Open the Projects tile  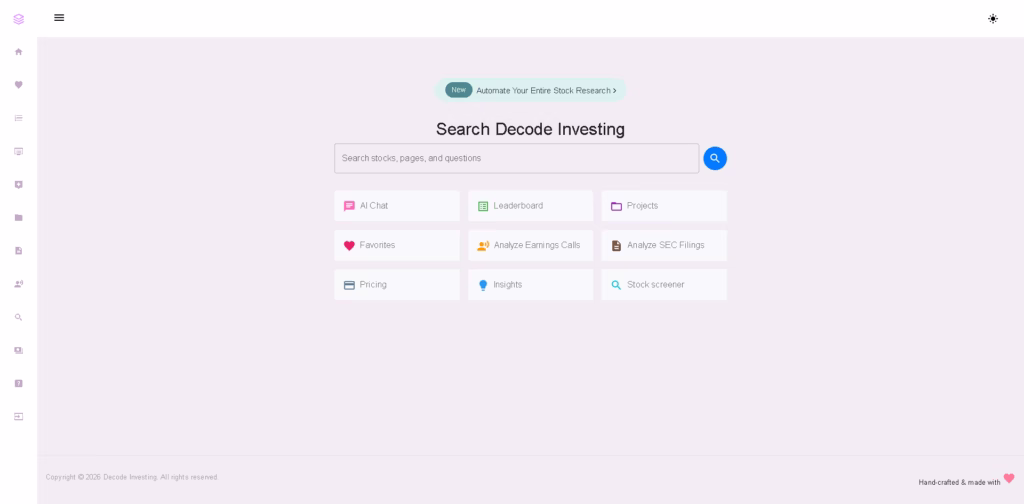[x=664, y=206]
